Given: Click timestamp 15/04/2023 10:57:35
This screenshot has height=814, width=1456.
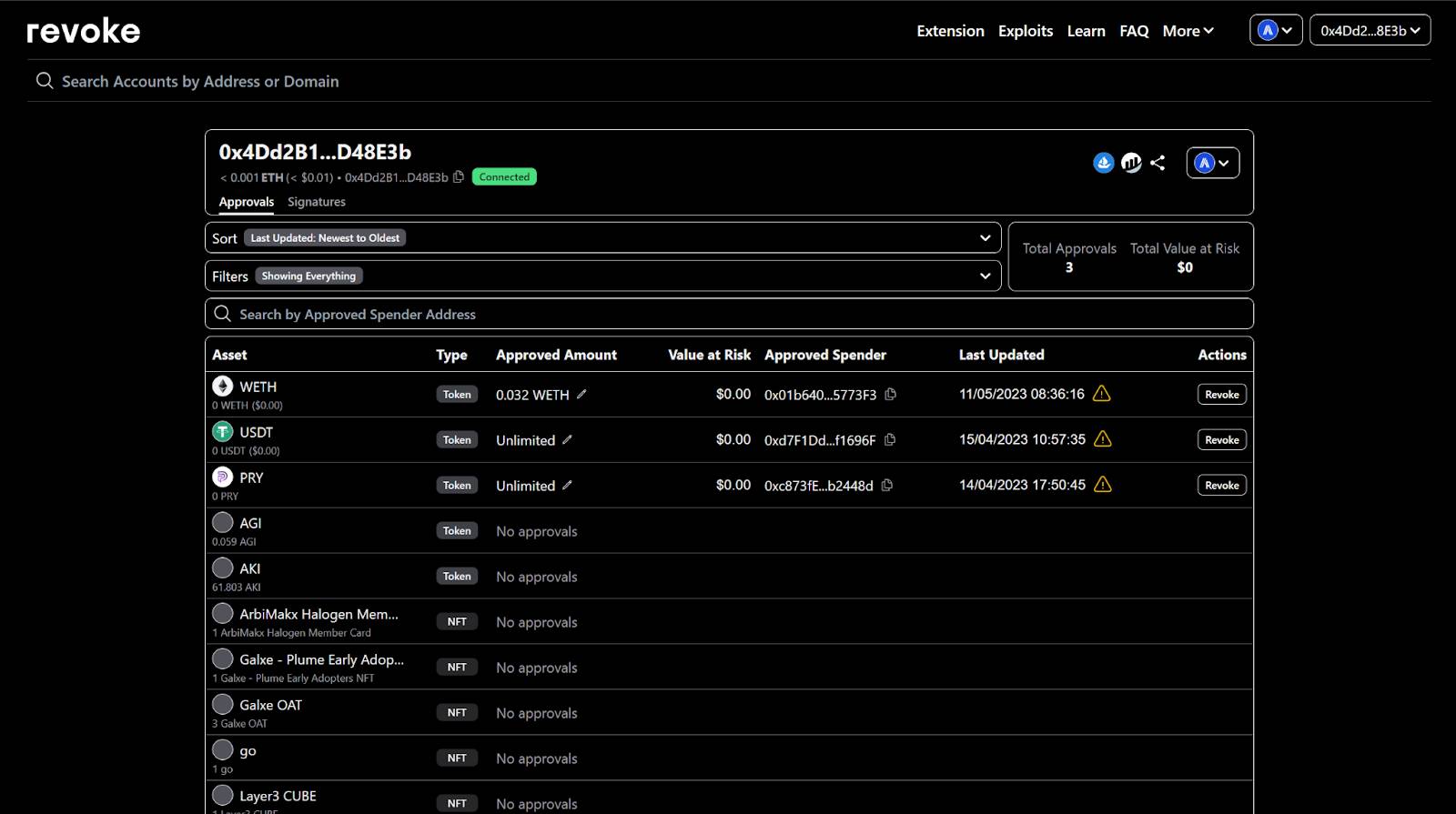Looking at the screenshot, I should 1022,439.
